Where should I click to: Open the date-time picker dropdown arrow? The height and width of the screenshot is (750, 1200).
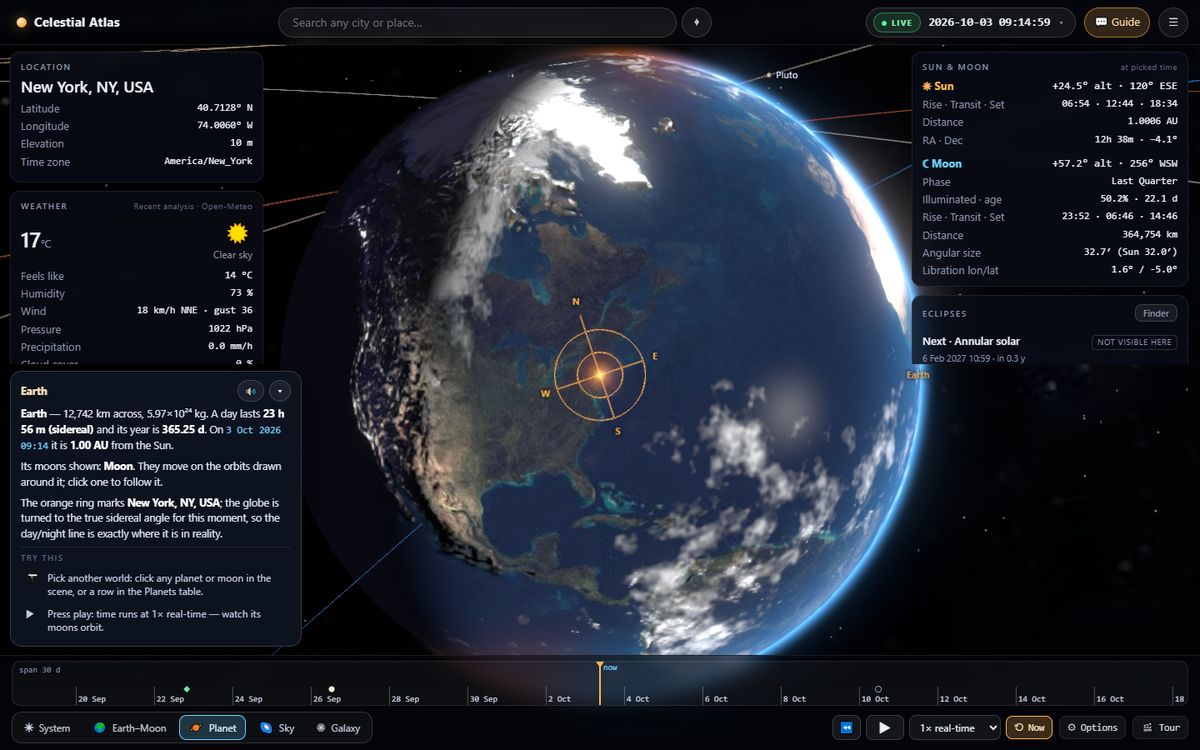tap(1060, 23)
